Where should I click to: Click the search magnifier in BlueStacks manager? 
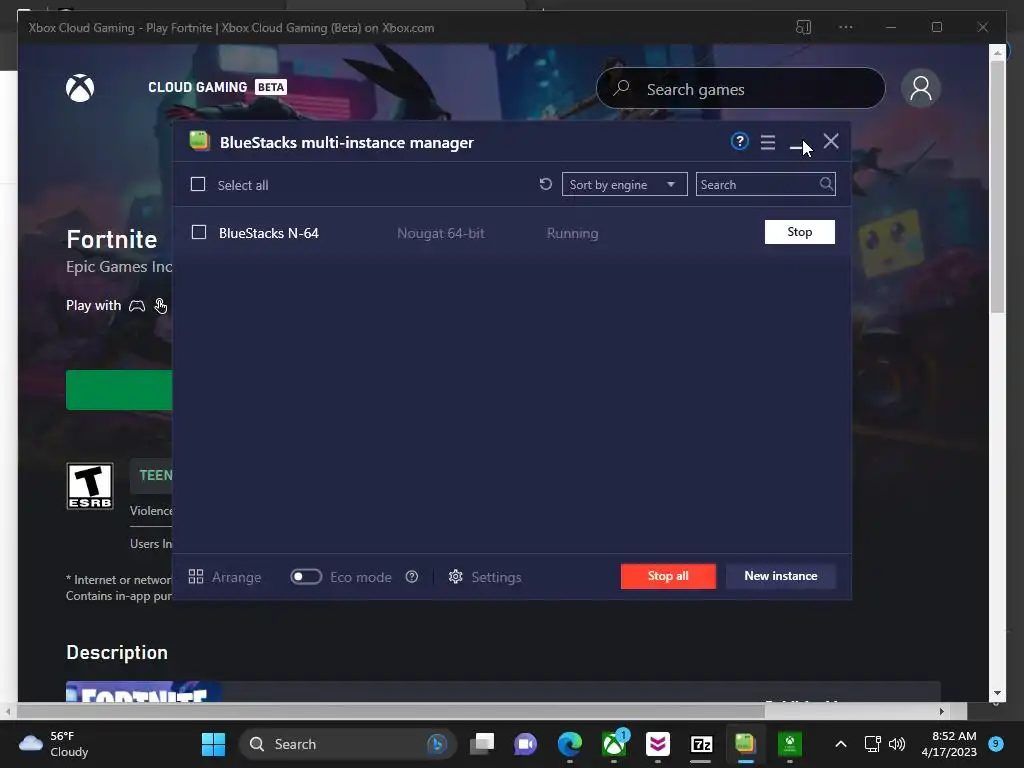point(826,184)
